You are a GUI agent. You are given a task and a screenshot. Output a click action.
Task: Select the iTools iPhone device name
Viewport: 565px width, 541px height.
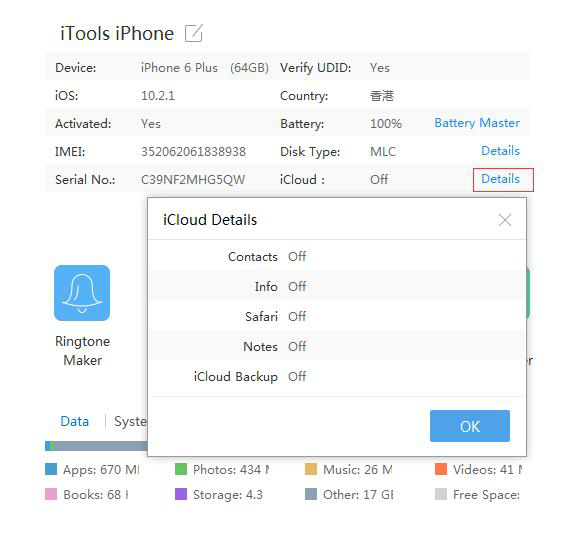tap(117, 34)
